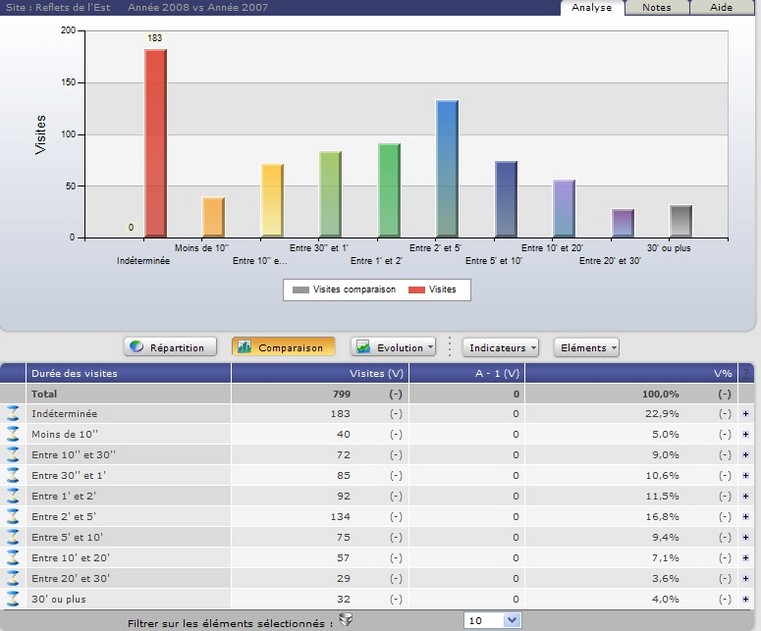Click the Répartition button
This screenshot has height=631, width=761.
point(171,348)
